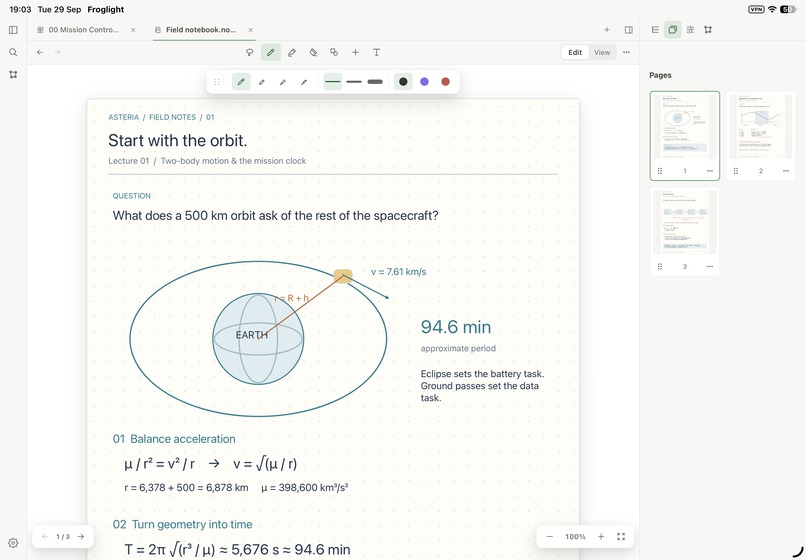
Task: Zoom in with the plus button
Action: pos(601,536)
